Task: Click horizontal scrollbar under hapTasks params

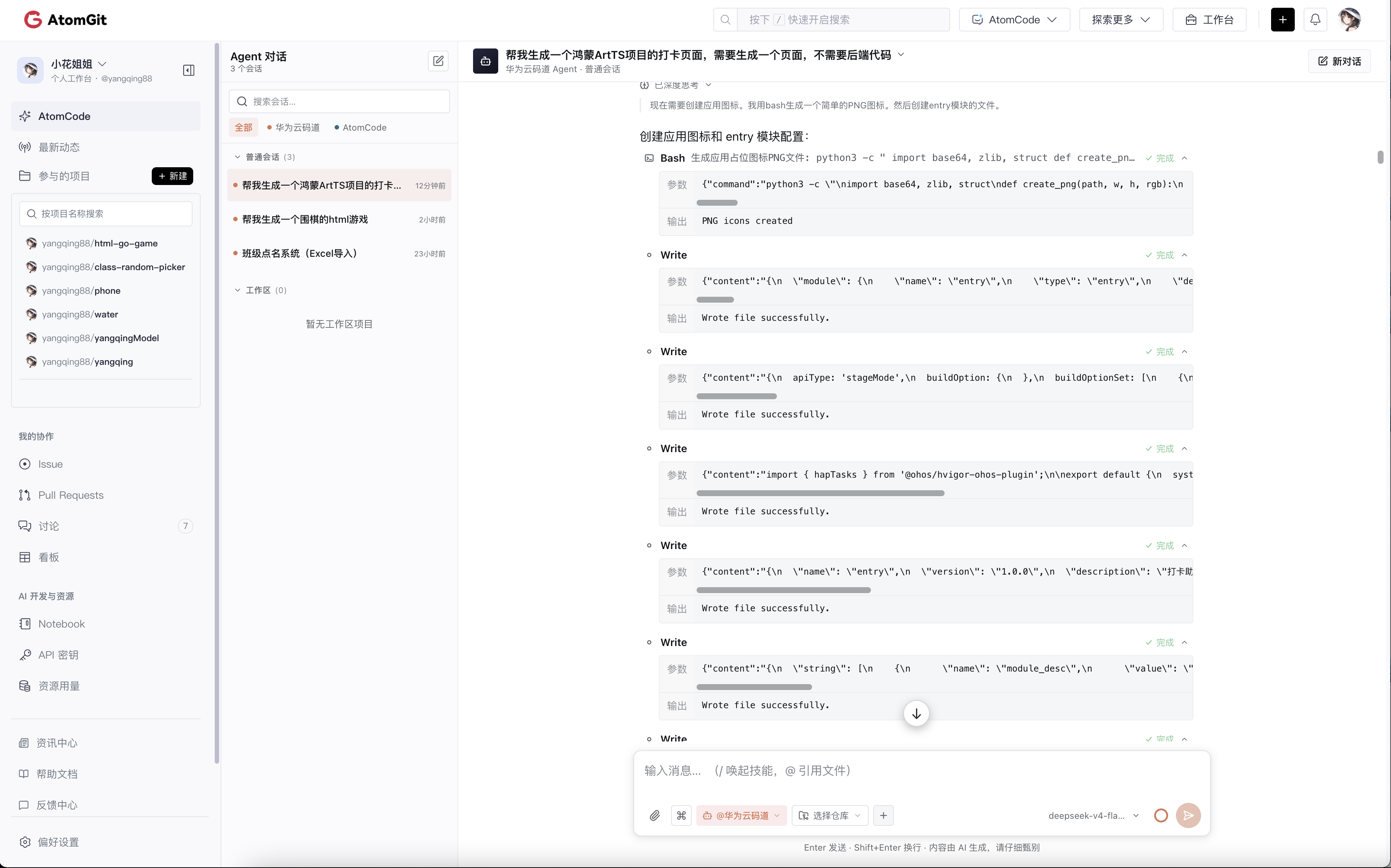Action: tap(820, 493)
